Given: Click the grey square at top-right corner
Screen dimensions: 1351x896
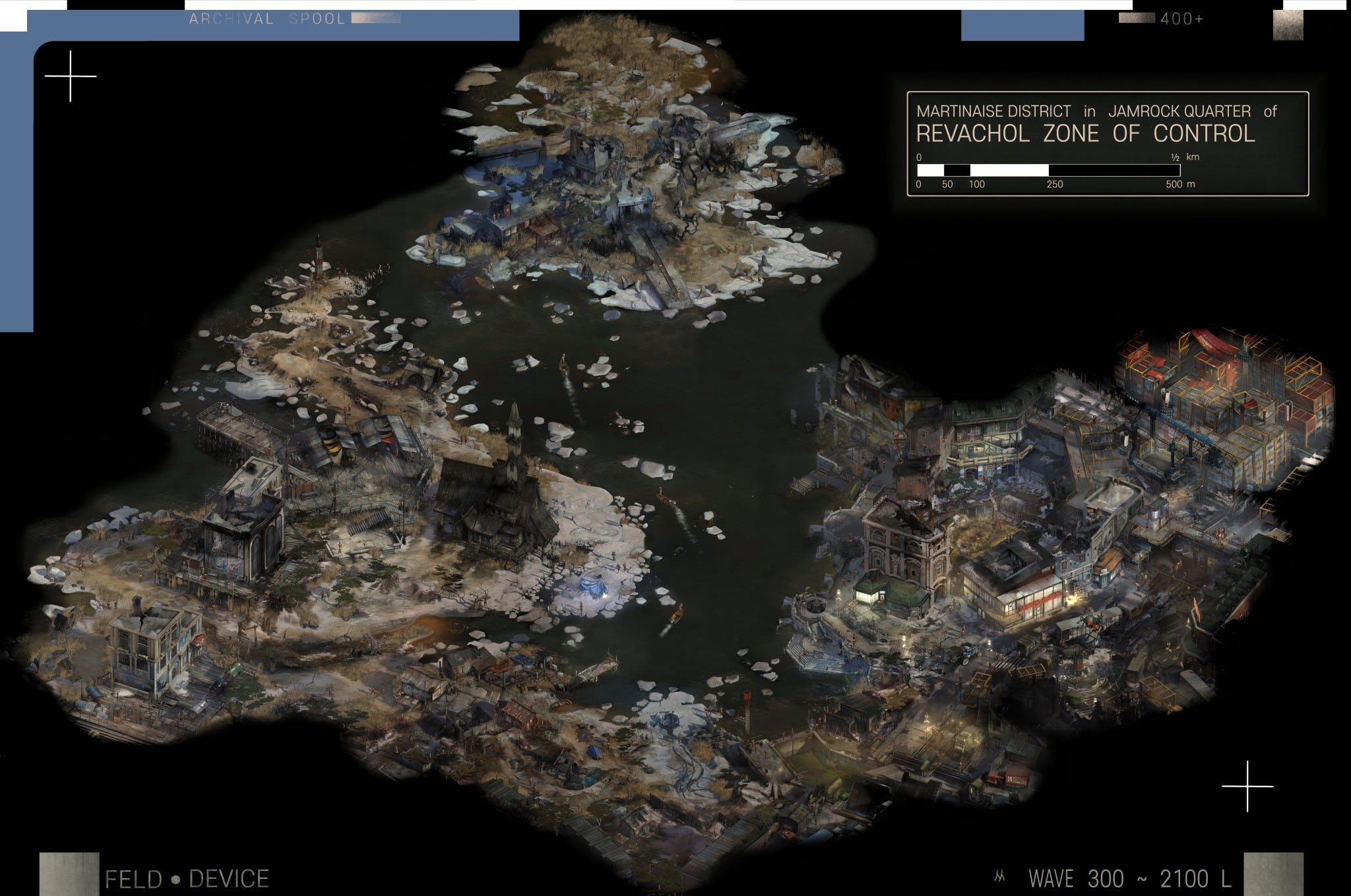Looking at the screenshot, I should click(x=1288, y=25).
